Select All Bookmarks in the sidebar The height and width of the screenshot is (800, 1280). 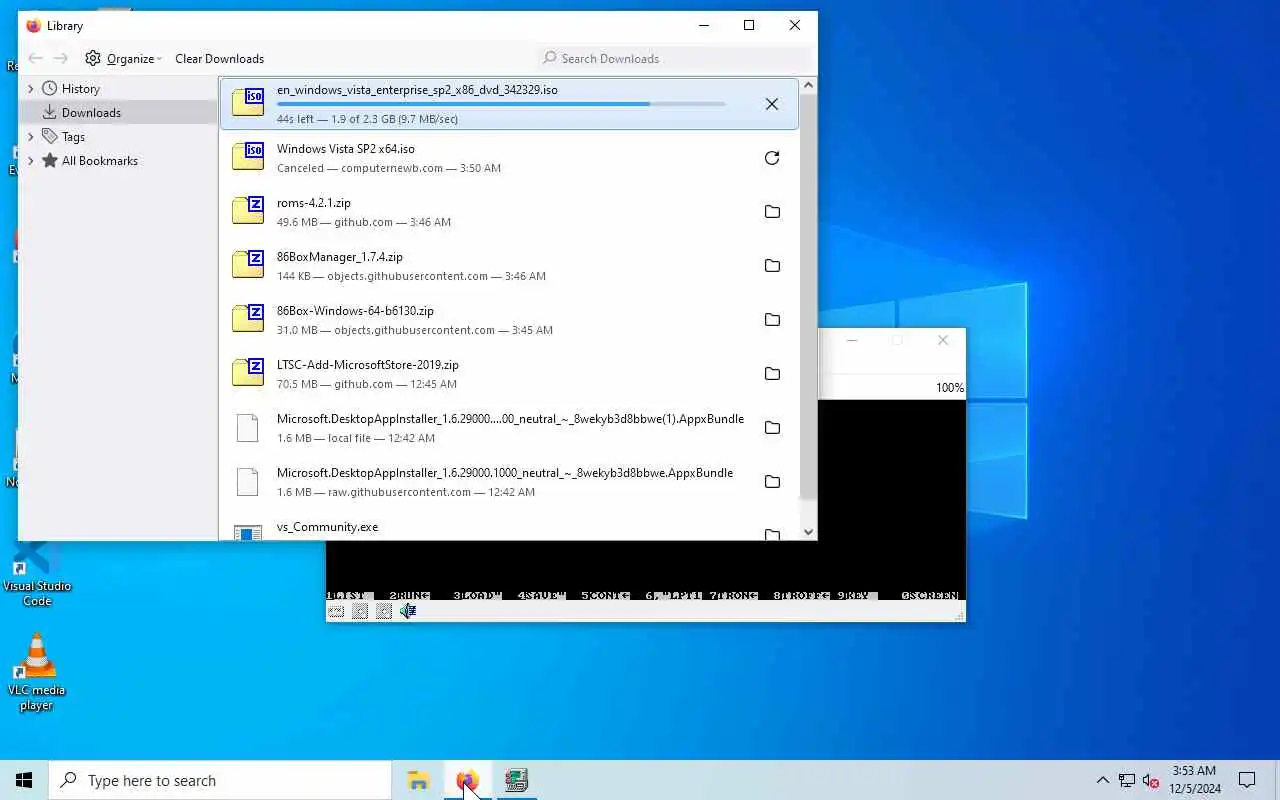[x=99, y=160]
